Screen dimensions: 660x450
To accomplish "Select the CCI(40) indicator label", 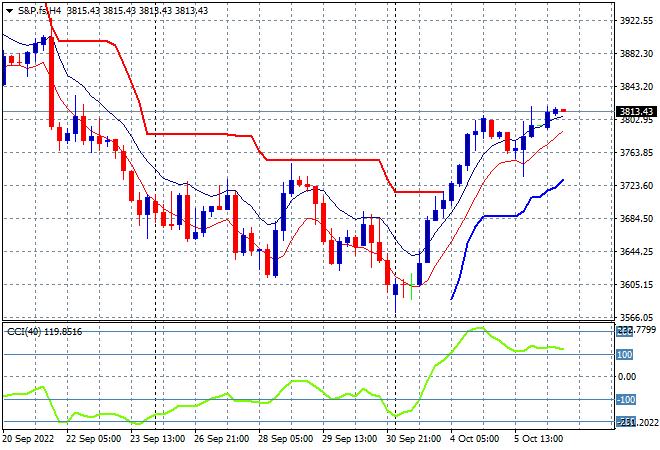I will pyautogui.click(x=24, y=332).
